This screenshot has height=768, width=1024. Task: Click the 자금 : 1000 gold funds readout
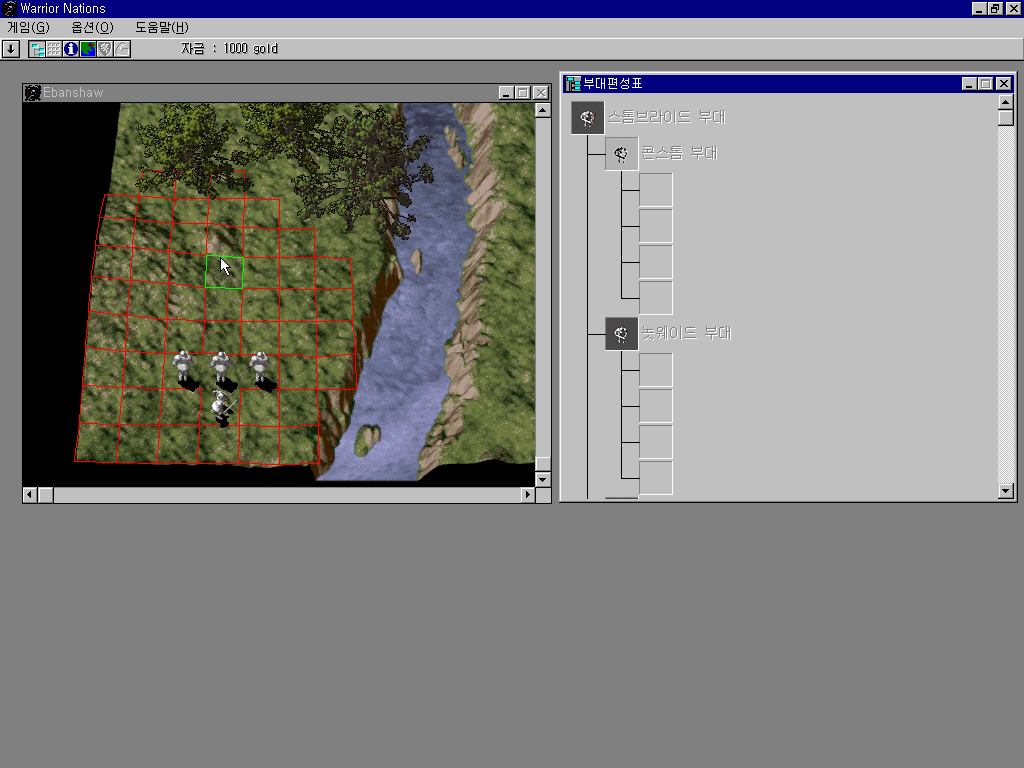coord(229,49)
